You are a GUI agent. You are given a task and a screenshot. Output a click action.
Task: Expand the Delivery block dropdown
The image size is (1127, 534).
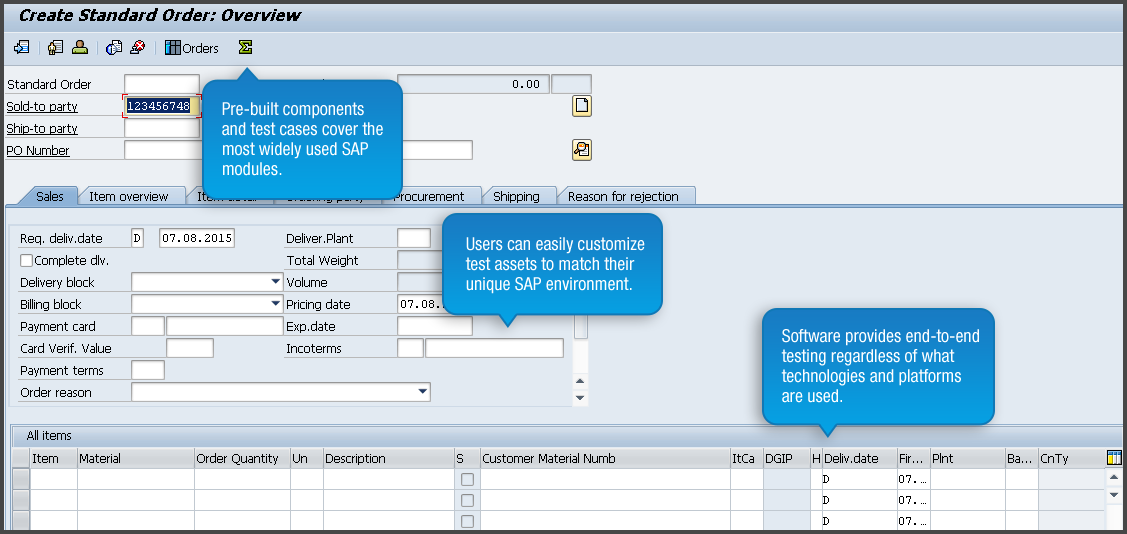click(x=275, y=283)
